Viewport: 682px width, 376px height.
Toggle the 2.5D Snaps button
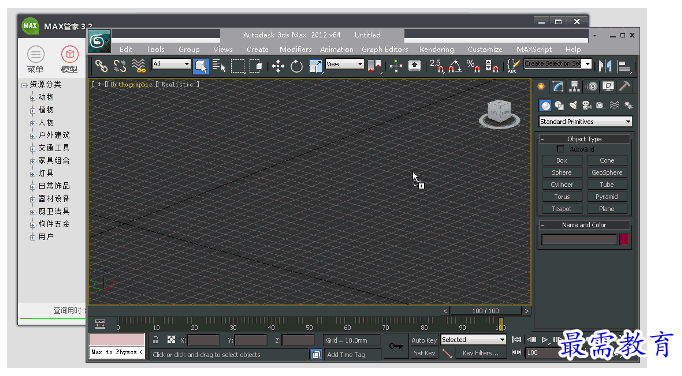pyautogui.click(x=436, y=66)
